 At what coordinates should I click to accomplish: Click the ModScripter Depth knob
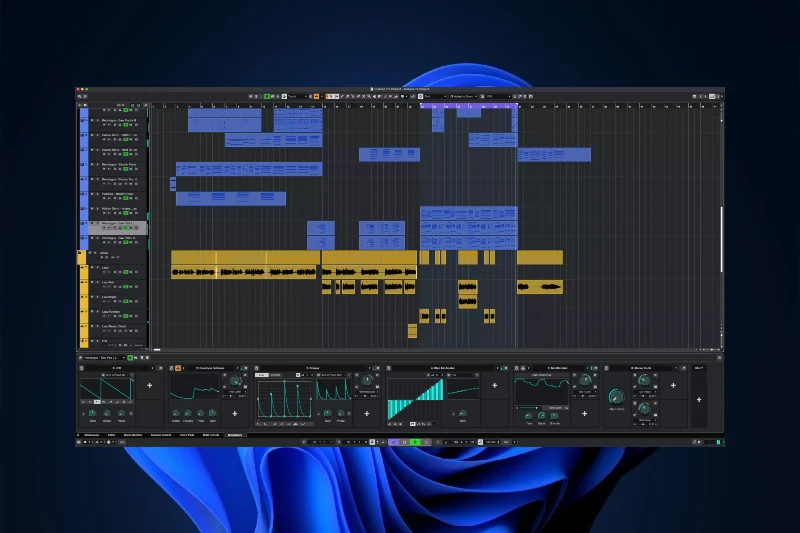pos(541,416)
